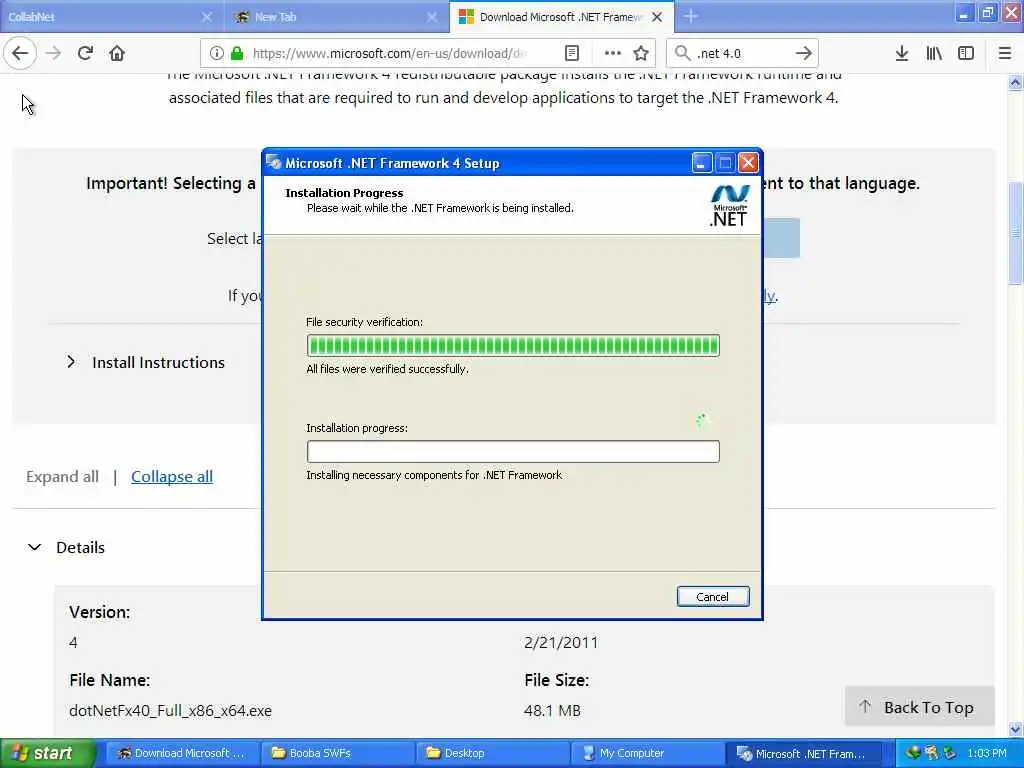Open Desktop folder from taskbar
This screenshot has width=1024, height=768.
click(x=492, y=753)
